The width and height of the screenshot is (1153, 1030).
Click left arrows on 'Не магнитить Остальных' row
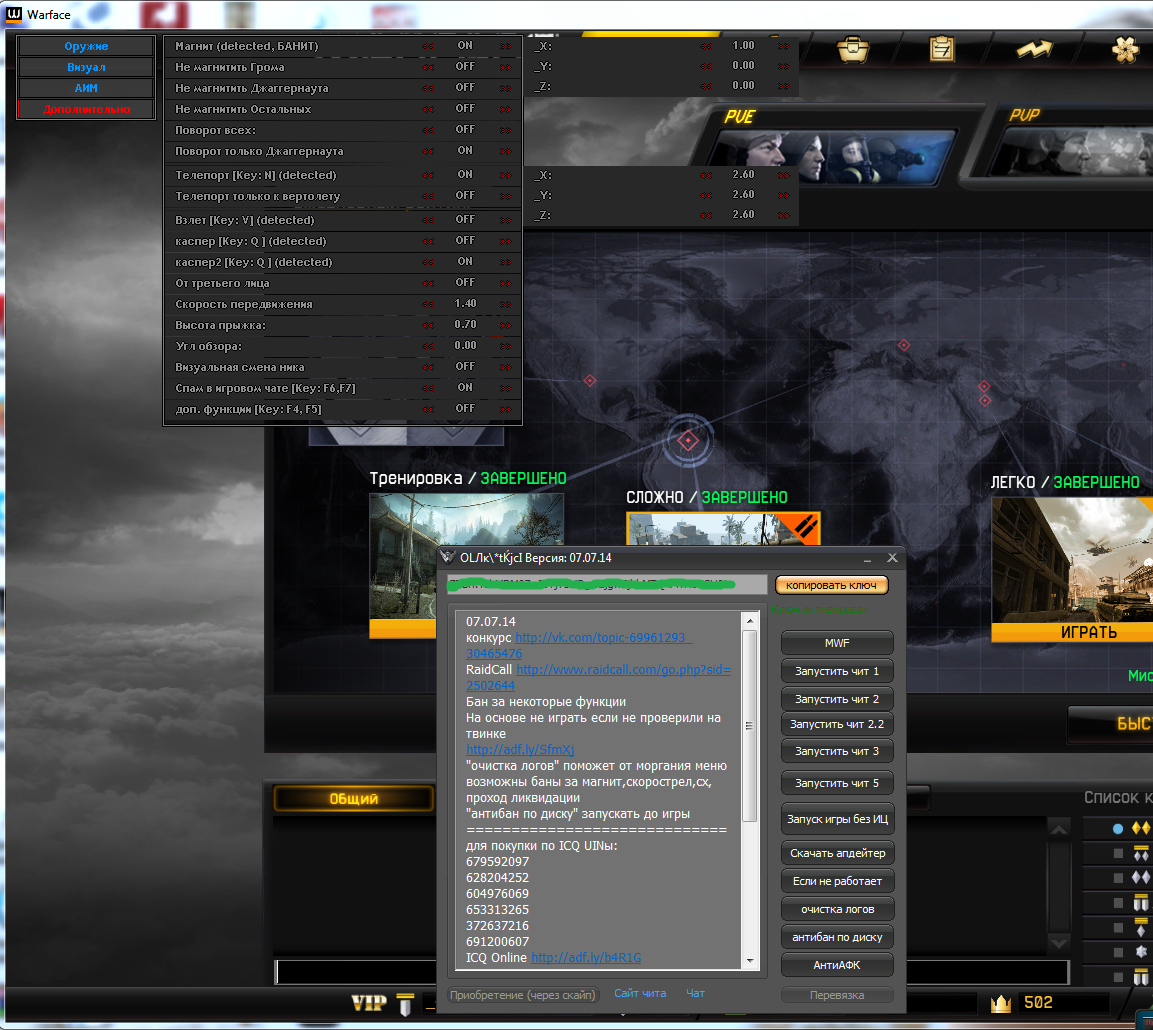428,109
